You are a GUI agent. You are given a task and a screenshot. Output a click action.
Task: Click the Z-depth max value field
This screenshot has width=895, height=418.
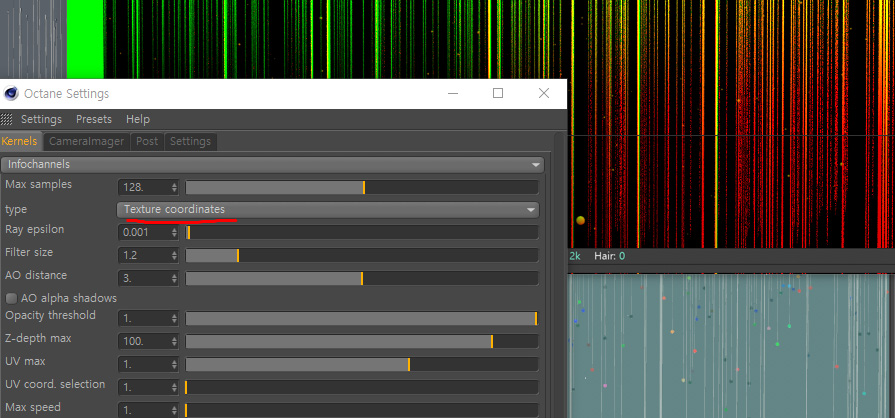coord(144,341)
